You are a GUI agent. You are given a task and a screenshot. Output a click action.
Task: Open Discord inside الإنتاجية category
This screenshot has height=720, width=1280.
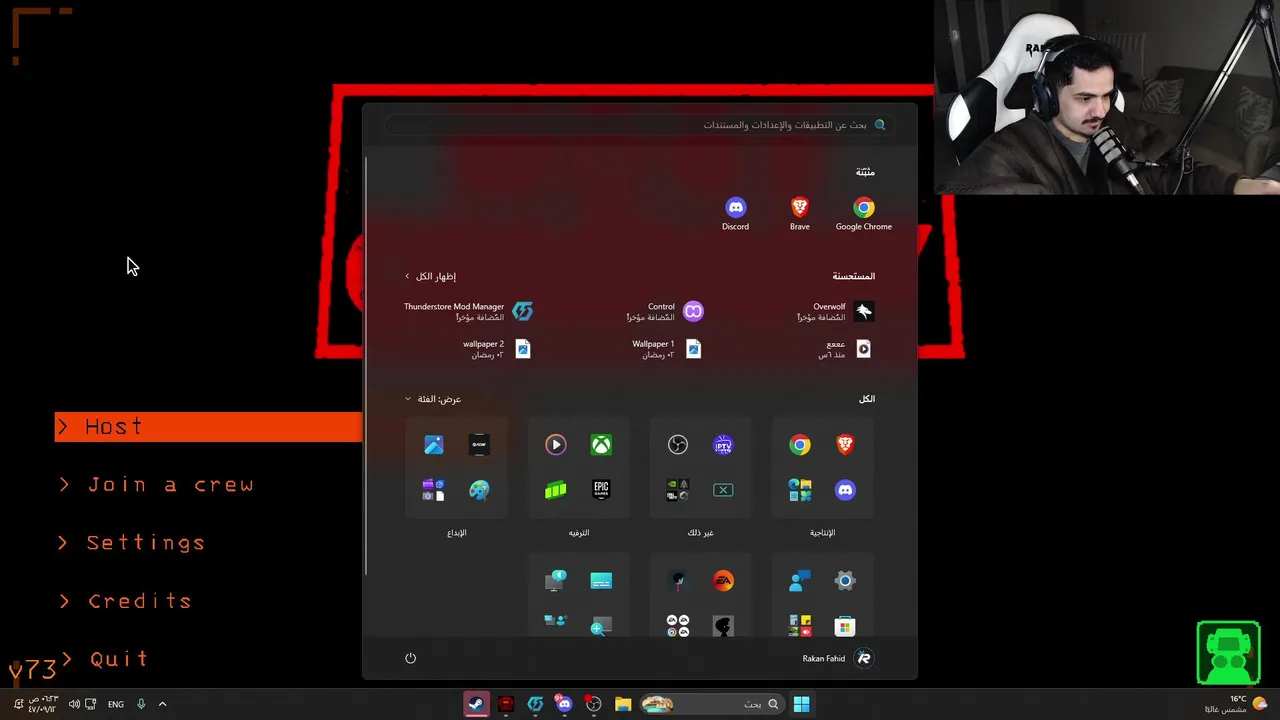[845, 490]
